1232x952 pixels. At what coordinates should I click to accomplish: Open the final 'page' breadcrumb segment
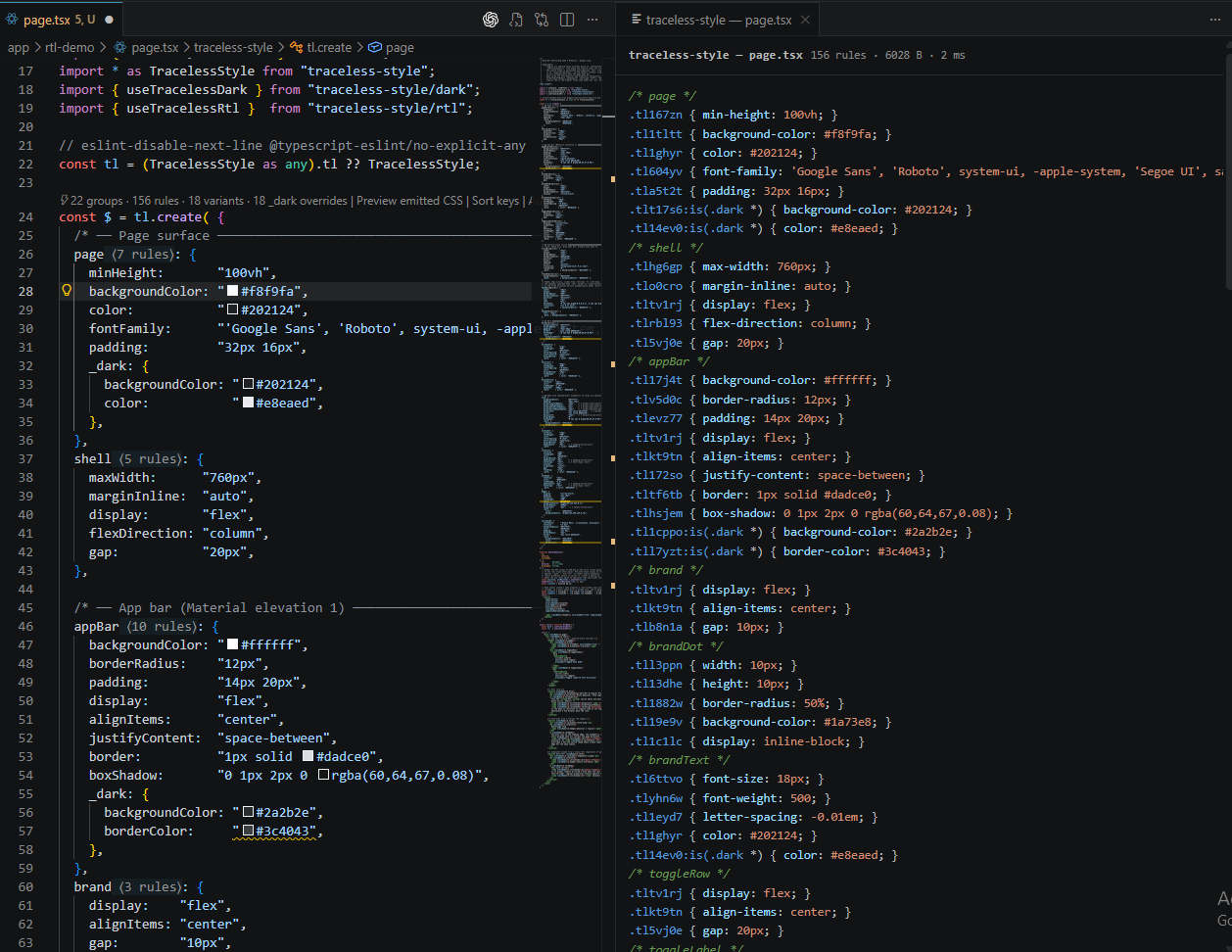pyautogui.click(x=400, y=47)
